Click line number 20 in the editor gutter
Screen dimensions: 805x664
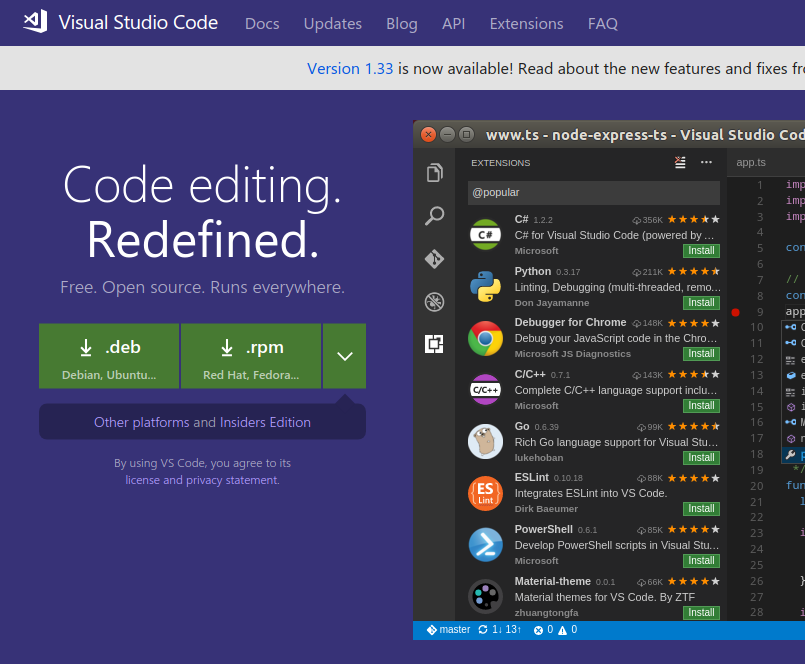(x=756, y=486)
